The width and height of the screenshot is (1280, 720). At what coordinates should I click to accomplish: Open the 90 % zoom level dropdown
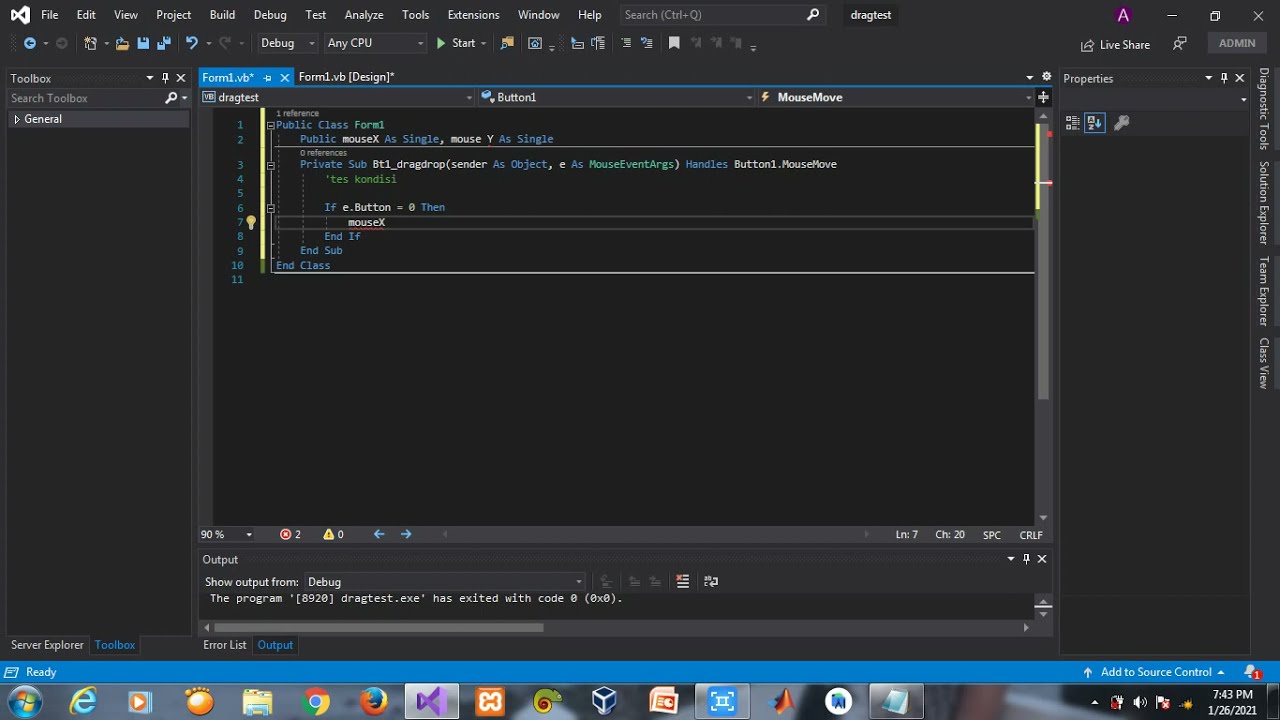pos(226,534)
